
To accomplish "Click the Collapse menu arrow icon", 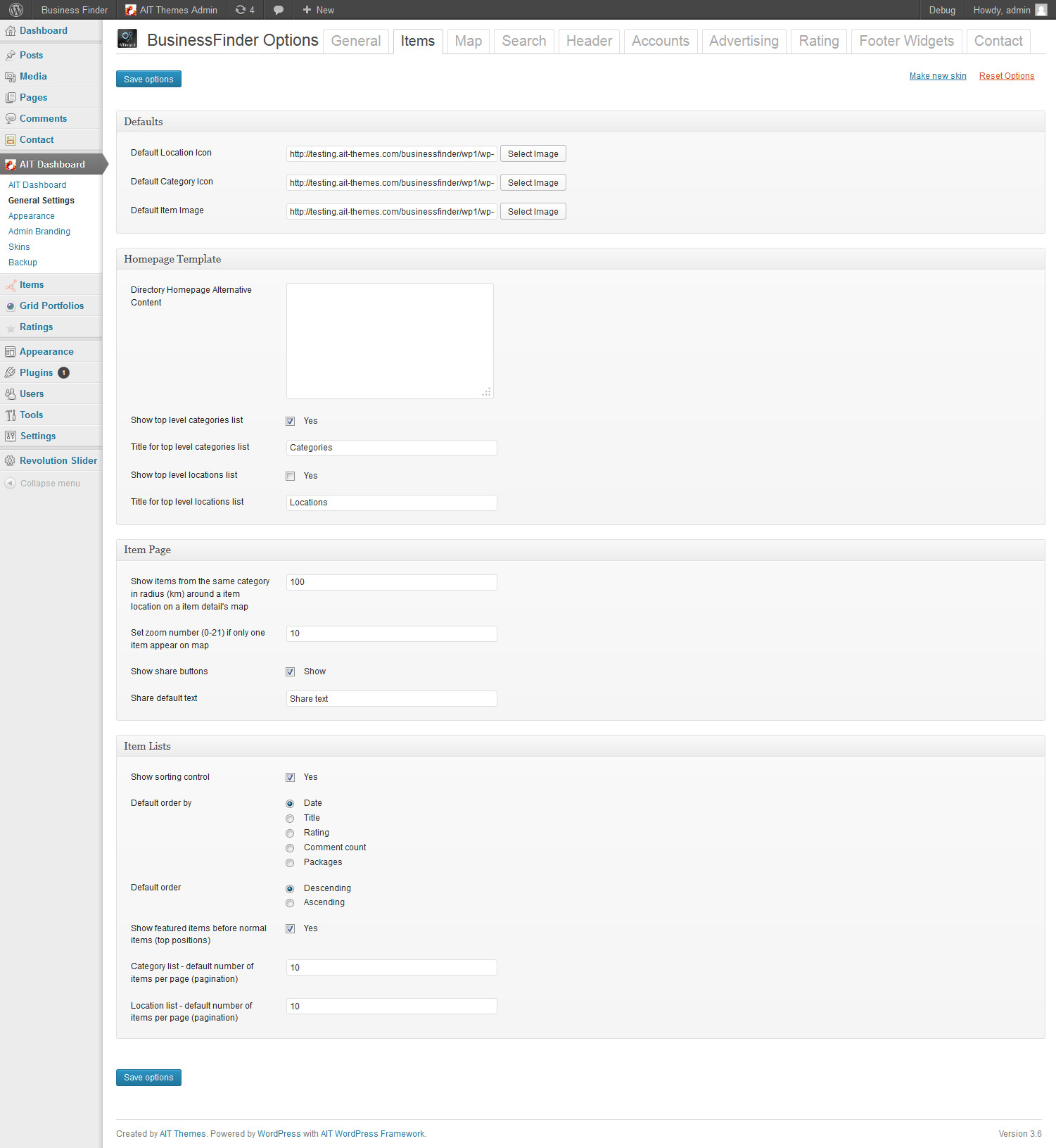I will [x=10, y=484].
